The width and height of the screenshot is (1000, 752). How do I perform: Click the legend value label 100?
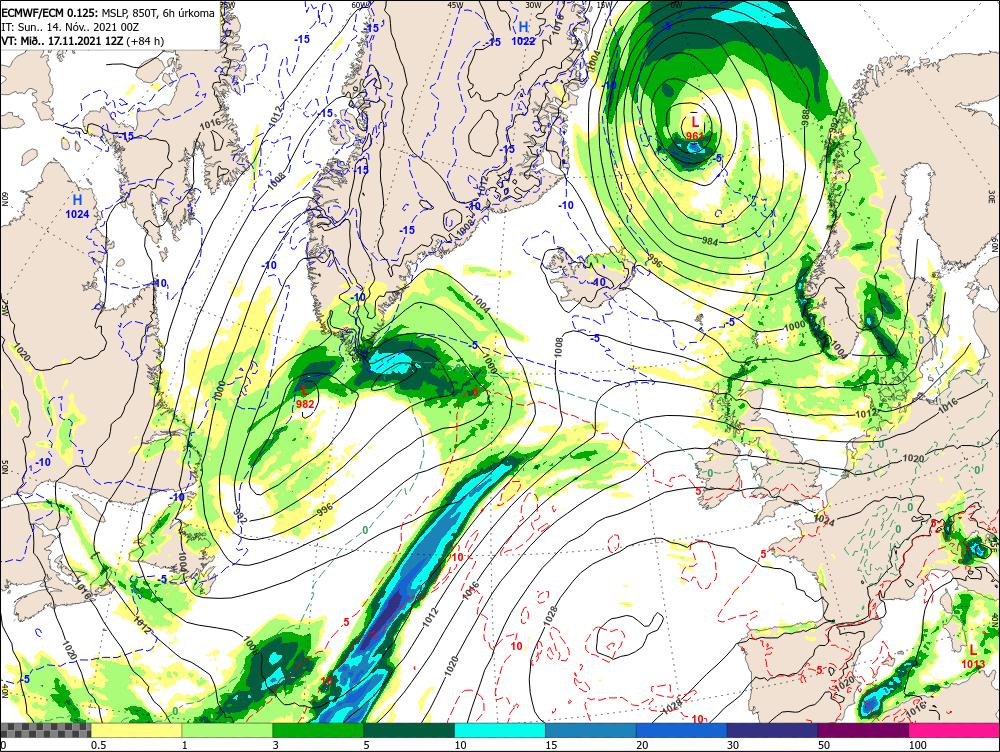917,745
